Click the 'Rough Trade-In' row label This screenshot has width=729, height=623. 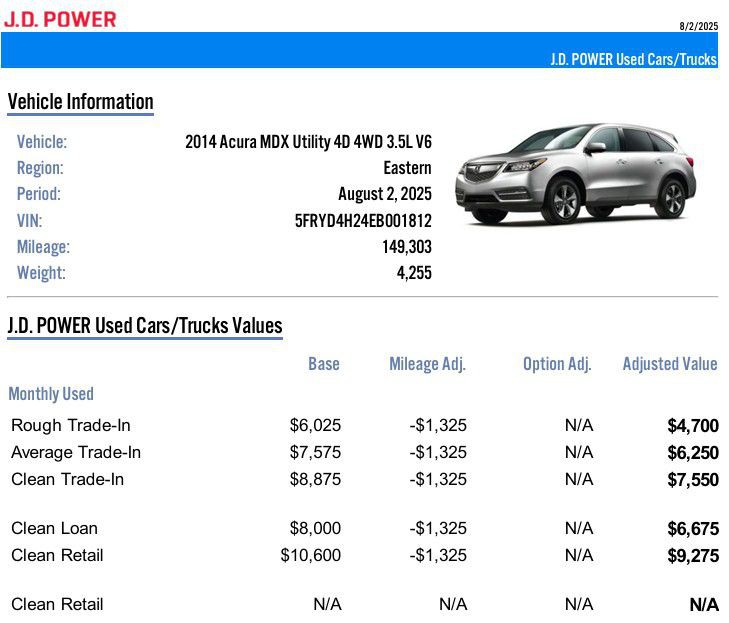[x=71, y=425]
